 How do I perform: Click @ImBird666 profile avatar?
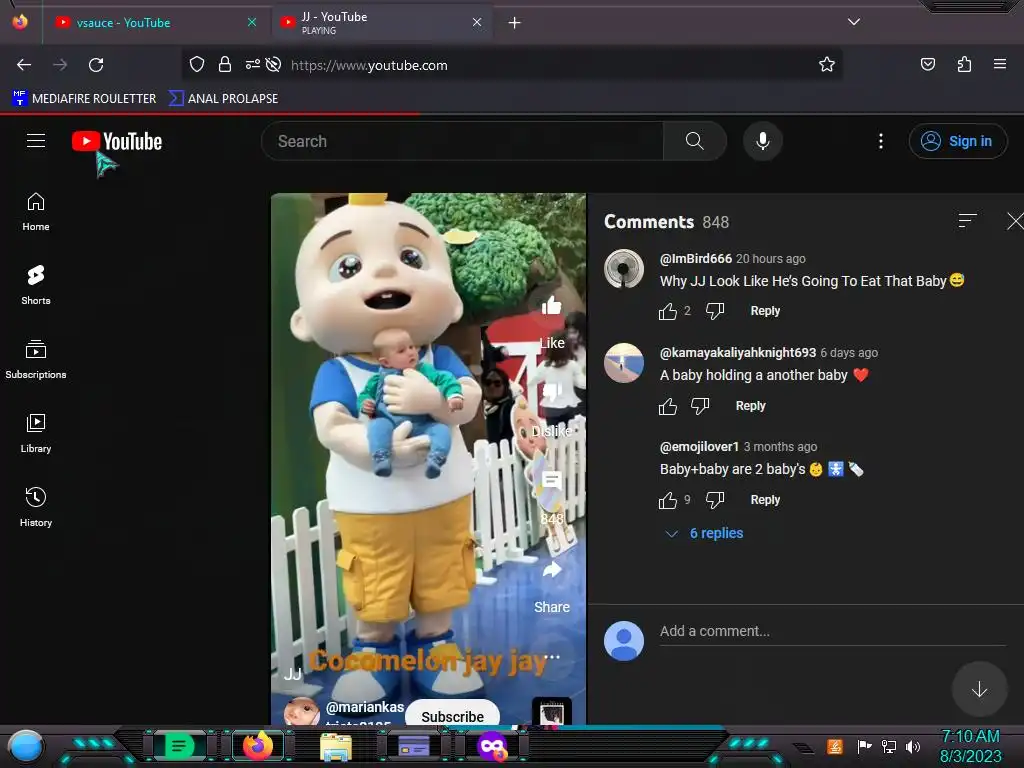[624, 268]
